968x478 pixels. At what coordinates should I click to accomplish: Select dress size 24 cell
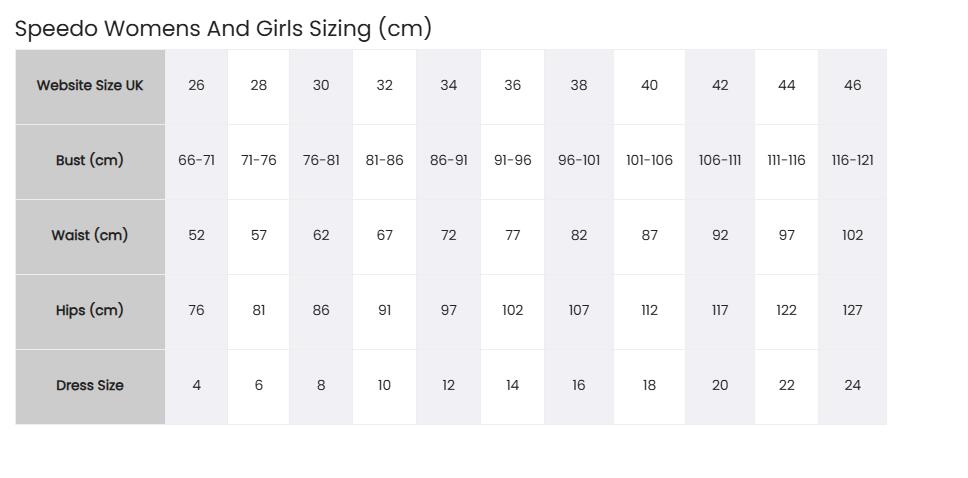(853, 387)
